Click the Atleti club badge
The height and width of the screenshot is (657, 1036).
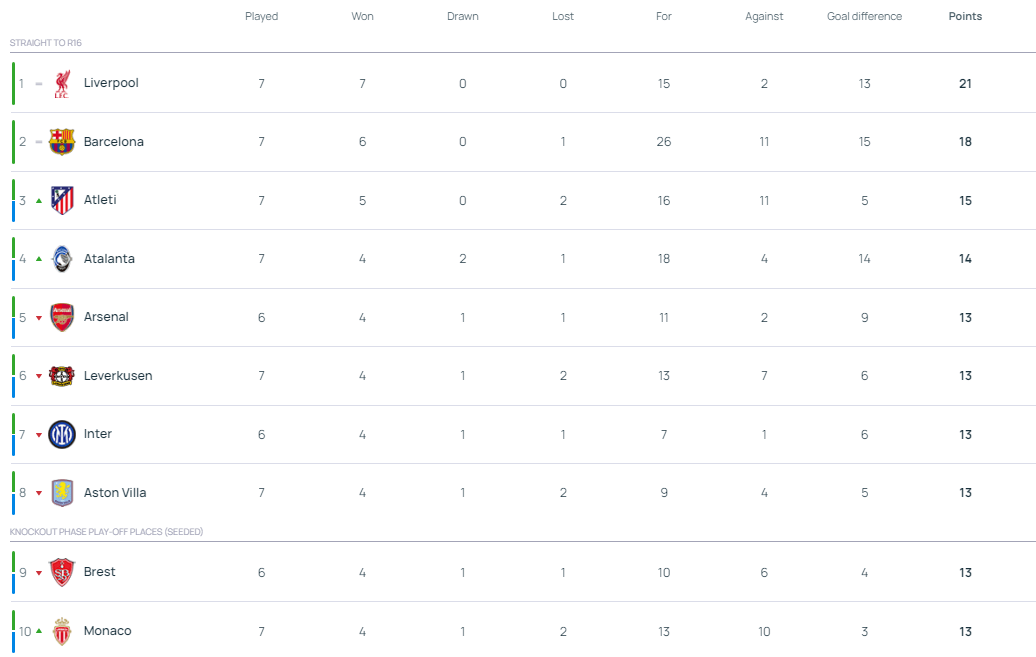(x=62, y=201)
